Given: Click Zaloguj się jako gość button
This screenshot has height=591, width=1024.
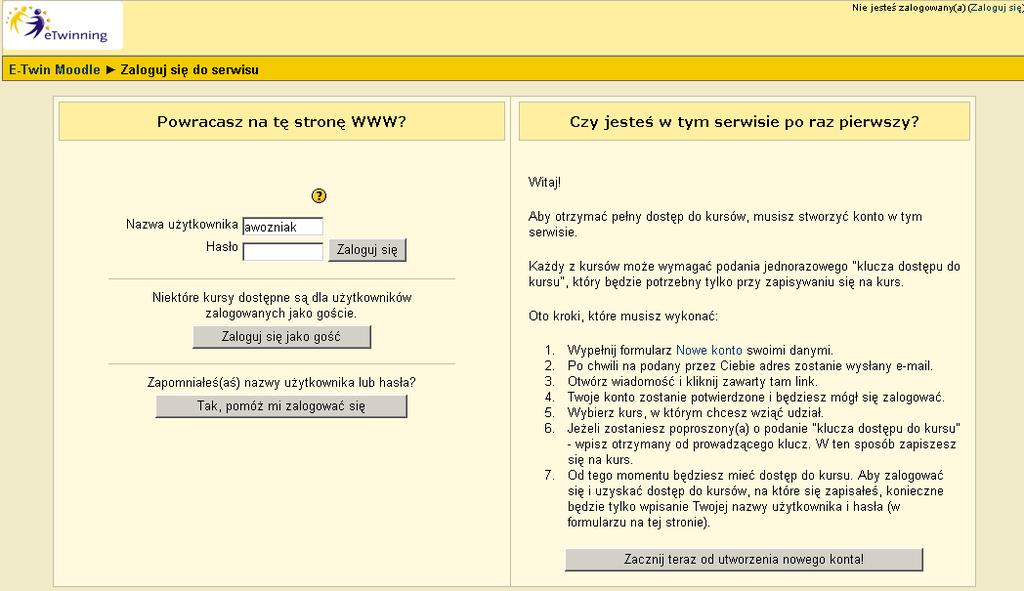Looking at the screenshot, I should 281,337.
